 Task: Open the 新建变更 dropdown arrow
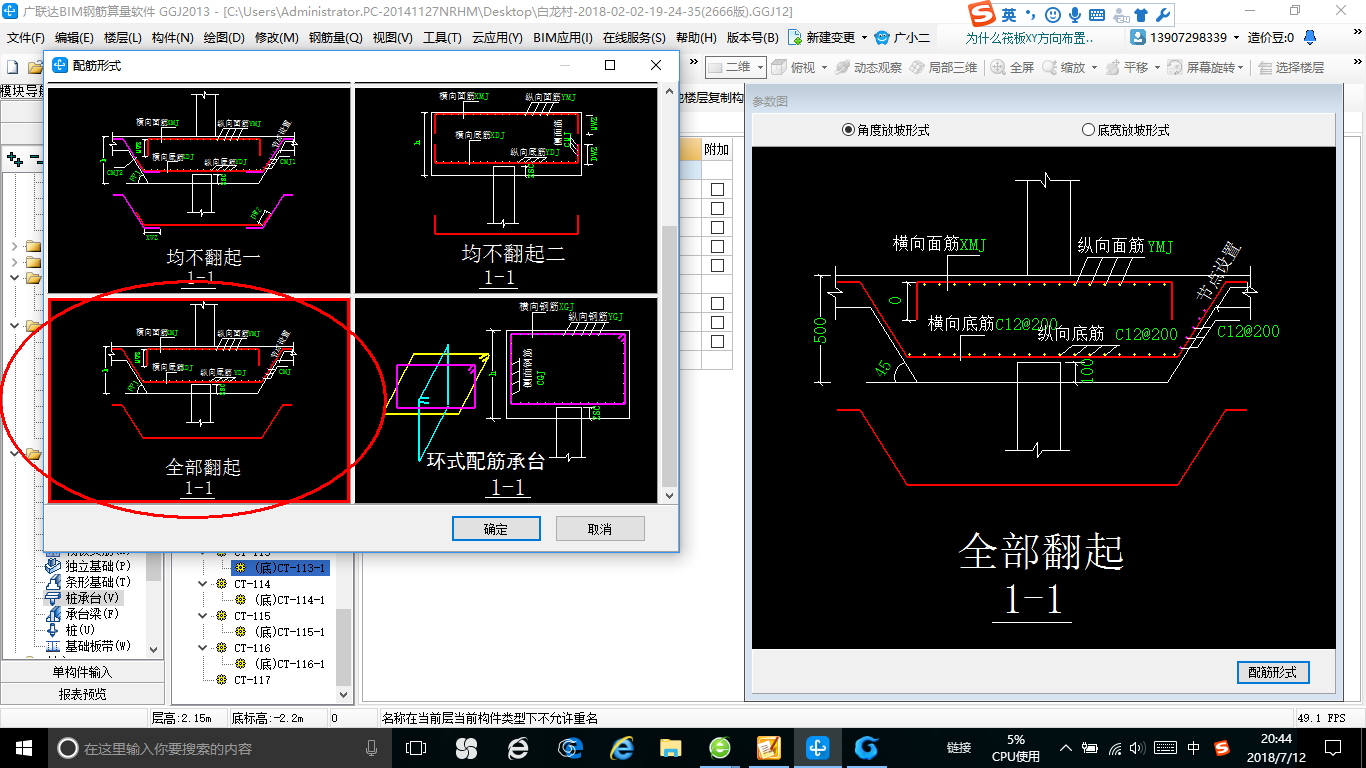[x=864, y=38]
